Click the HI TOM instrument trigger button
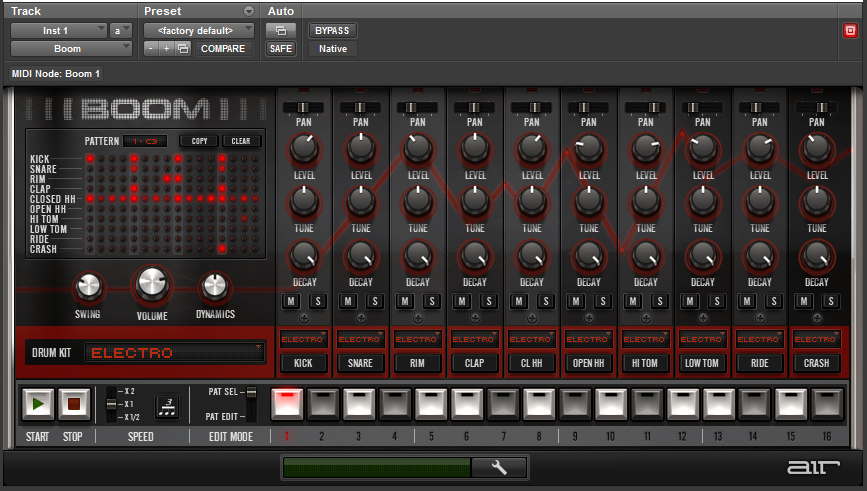The height and width of the screenshot is (491, 867). click(x=645, y=363)
